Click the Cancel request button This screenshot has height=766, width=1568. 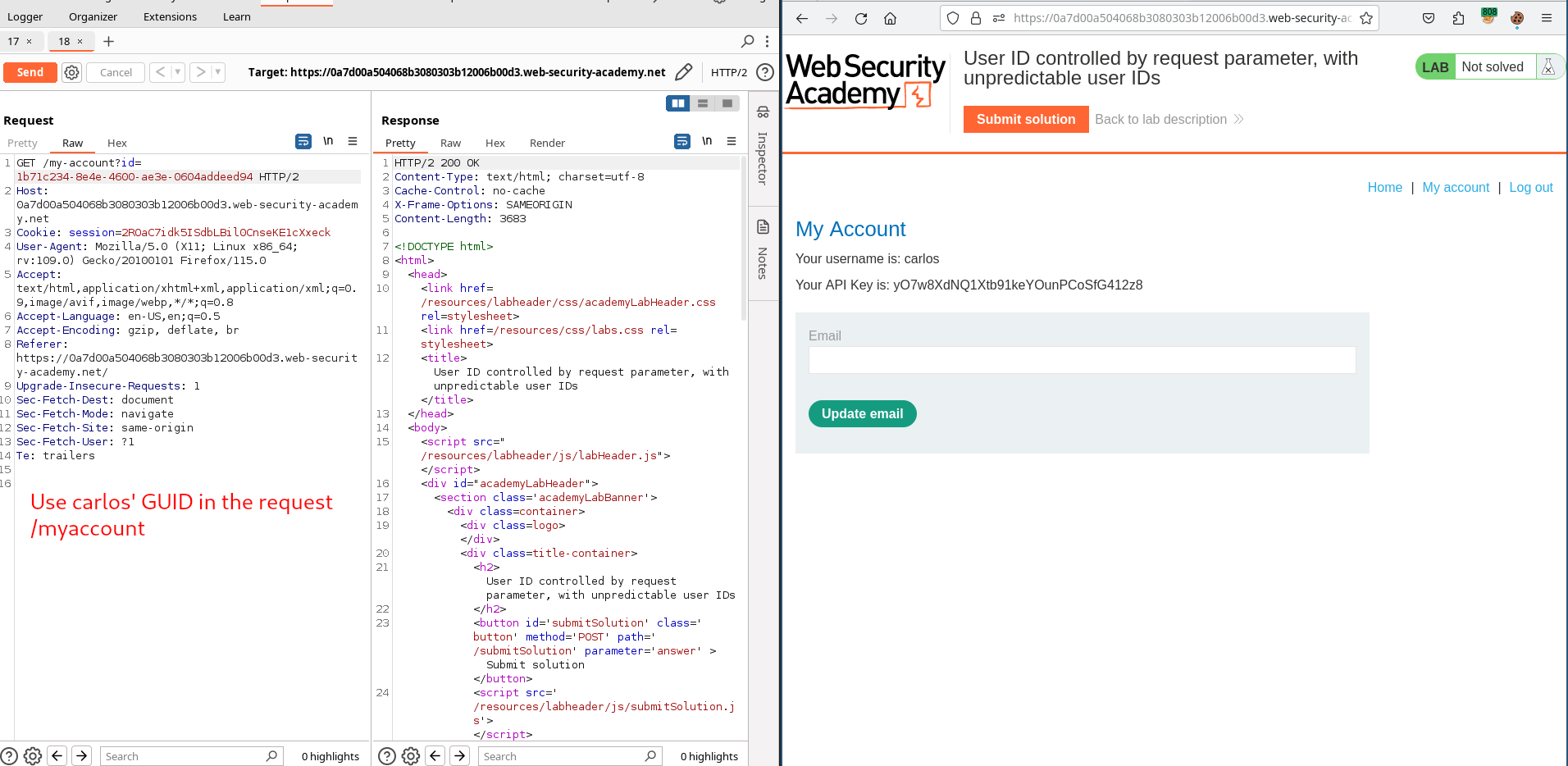pyautogui.click(x=116, y=72)
